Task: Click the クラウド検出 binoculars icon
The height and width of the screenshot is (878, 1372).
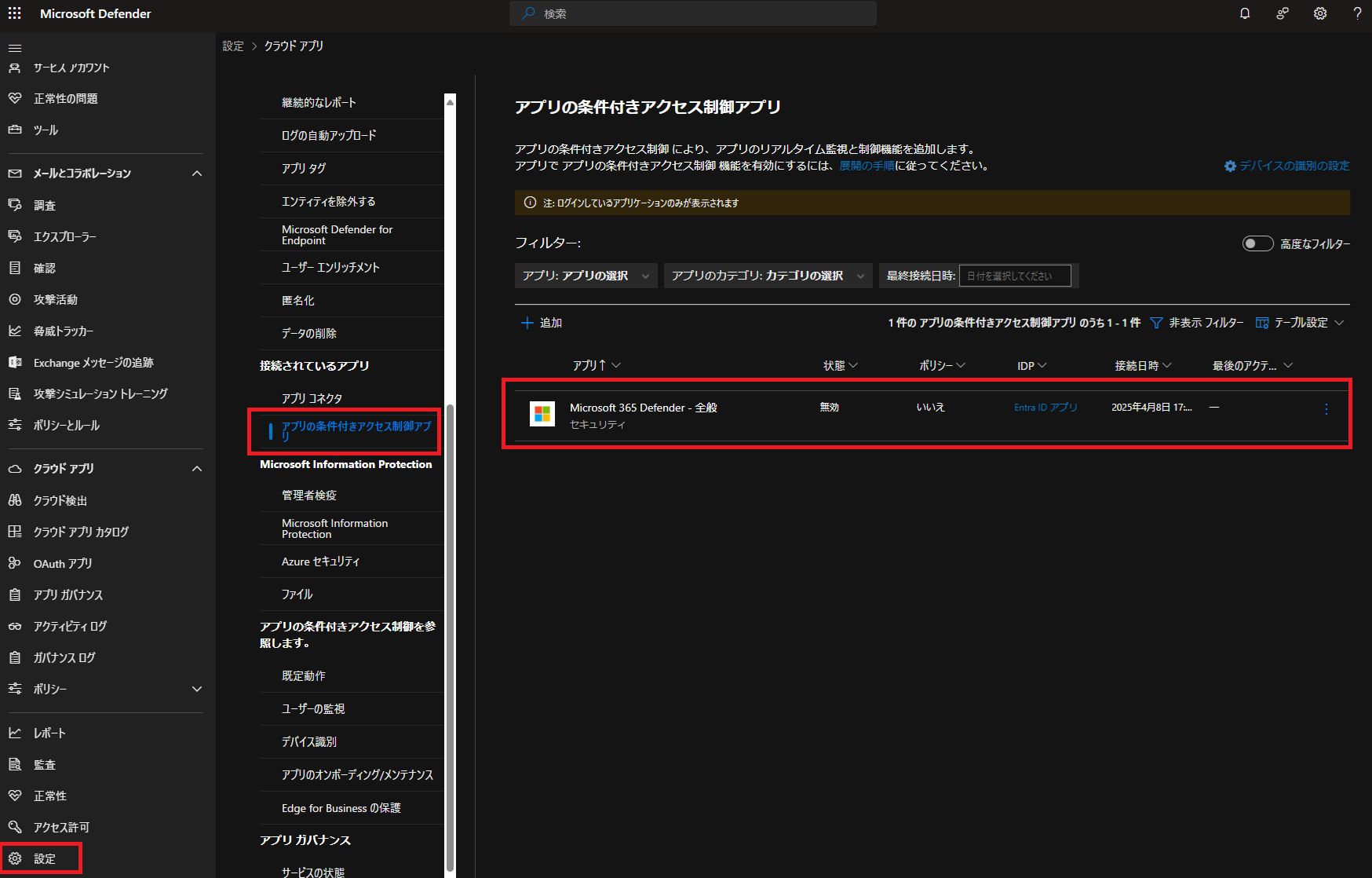Action: pos(14,500)
